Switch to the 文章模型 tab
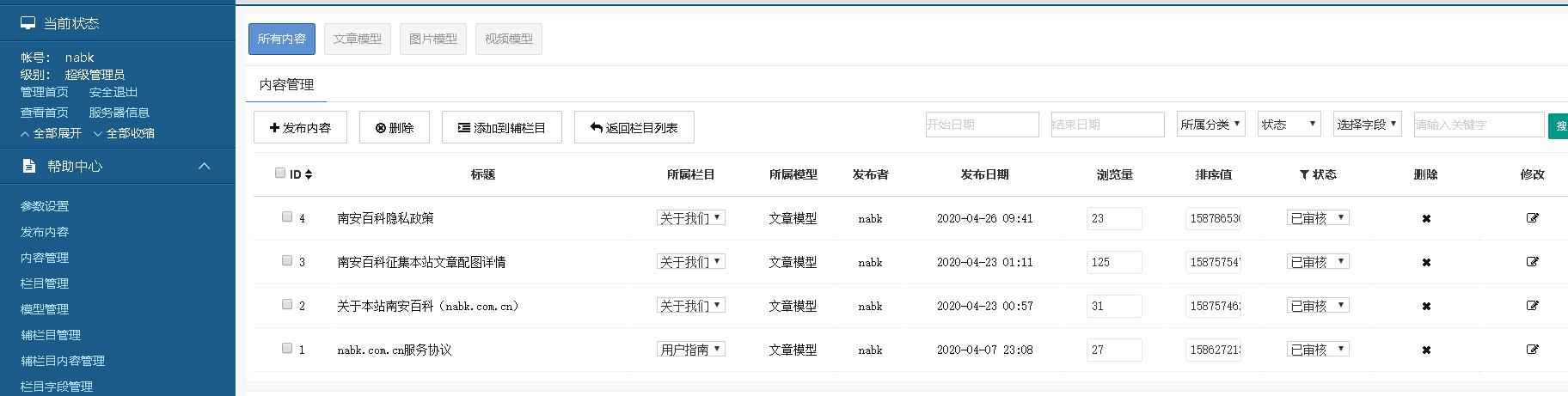The height and width of the screenshot is (396, 1568). pos(358,39)
